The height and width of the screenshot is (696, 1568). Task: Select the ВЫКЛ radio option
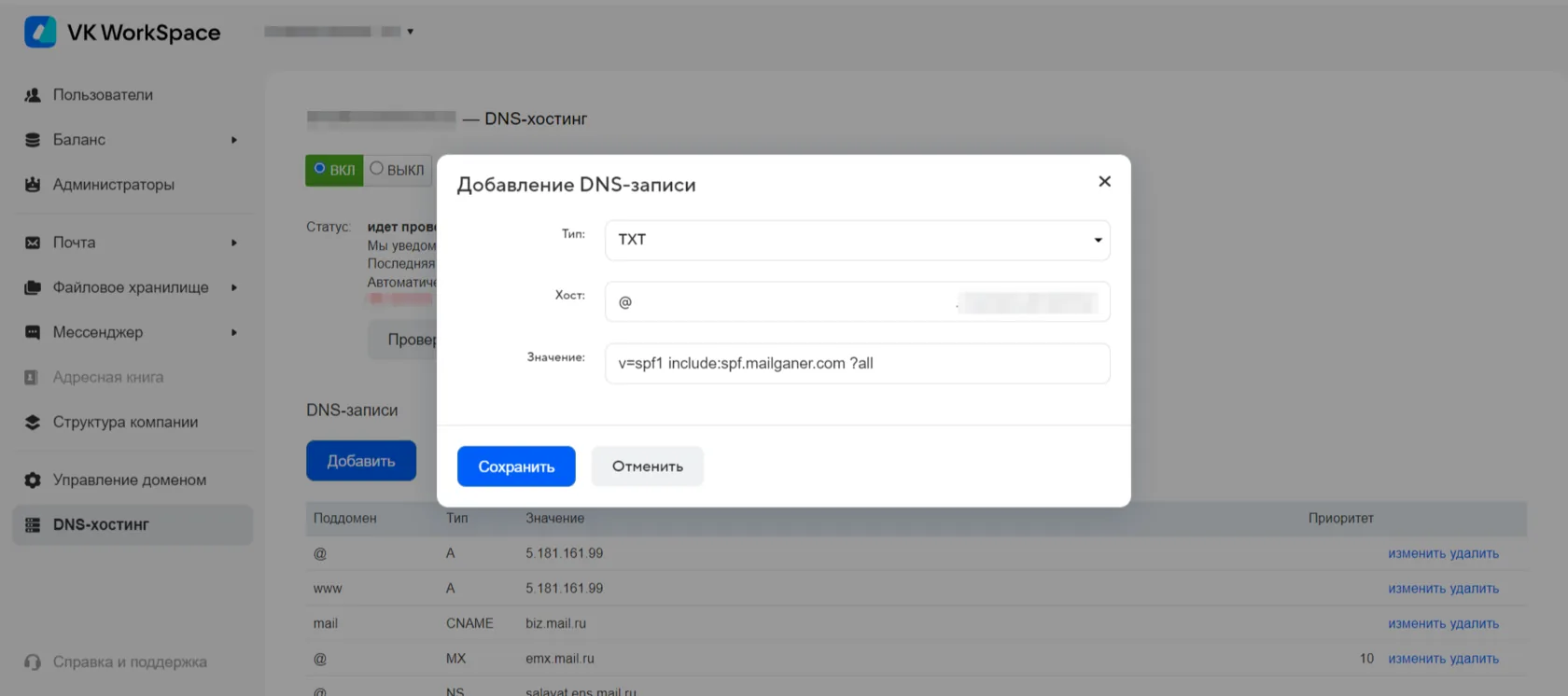coord(398,170)
